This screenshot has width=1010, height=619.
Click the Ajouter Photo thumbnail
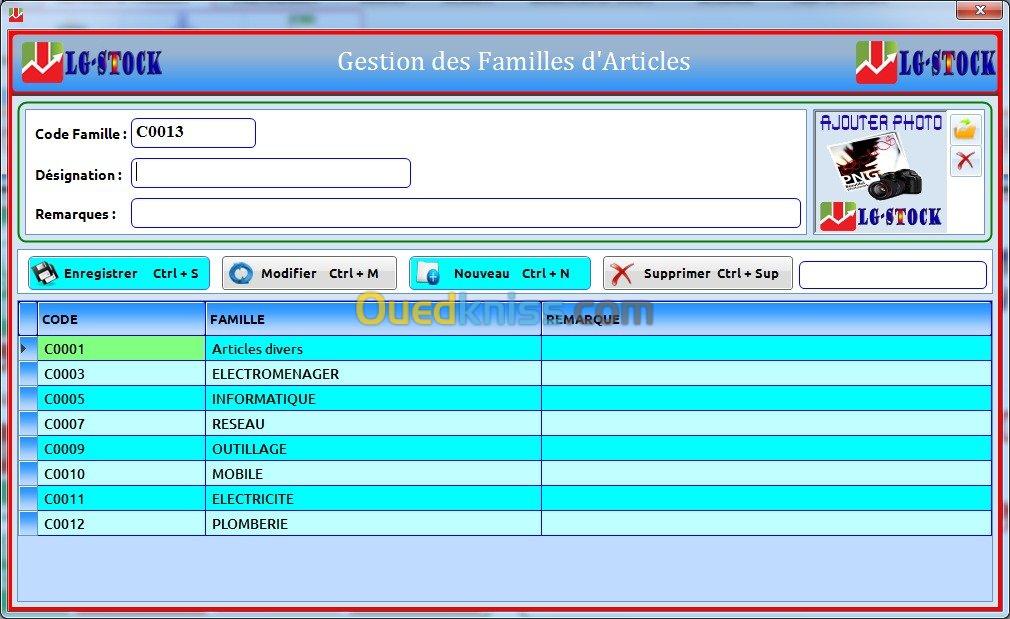881,172
